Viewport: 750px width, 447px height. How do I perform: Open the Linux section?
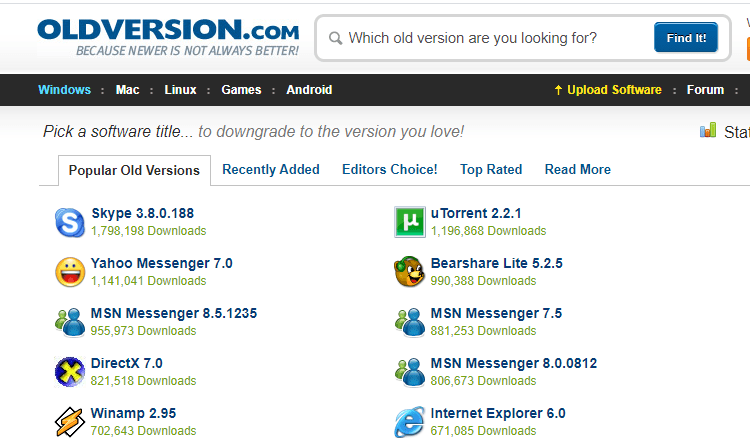coord(180,90)
